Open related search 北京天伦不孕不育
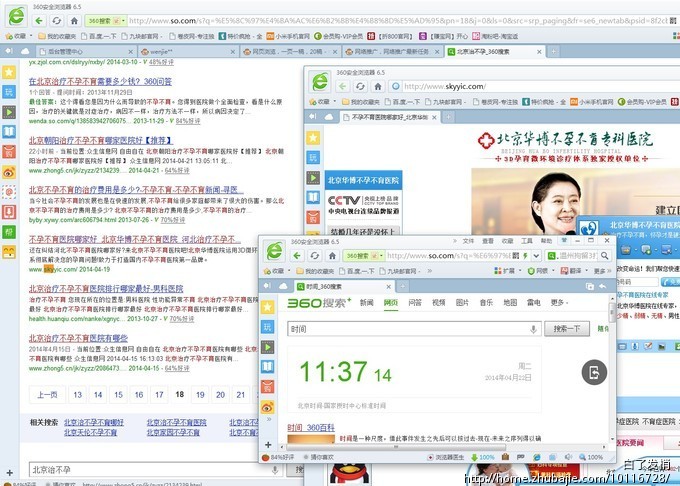This screenshot has width=680, height=486. pyautogui.click(x=90, y=432)
